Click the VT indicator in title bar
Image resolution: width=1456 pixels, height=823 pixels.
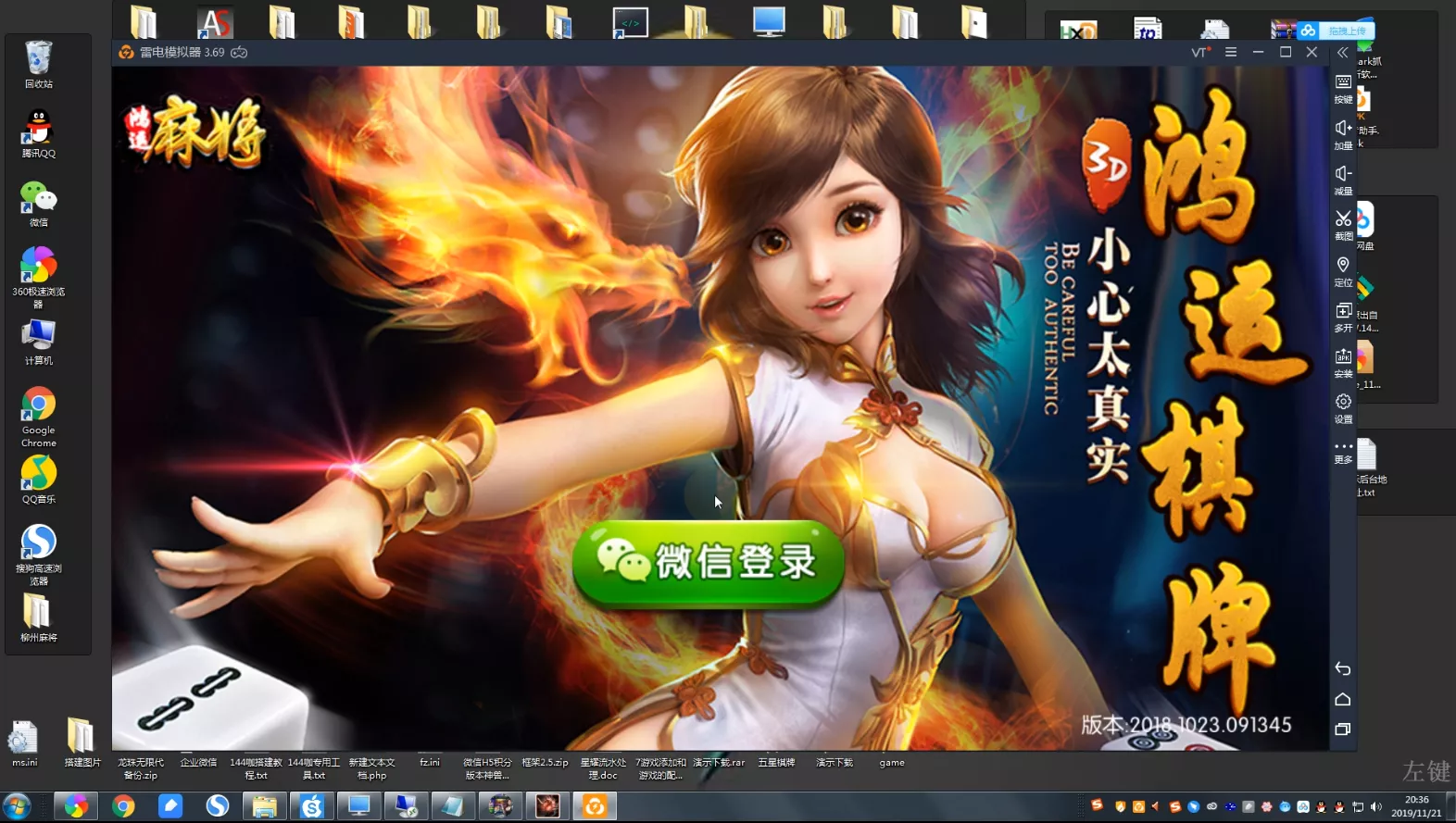pos(1201,52)
